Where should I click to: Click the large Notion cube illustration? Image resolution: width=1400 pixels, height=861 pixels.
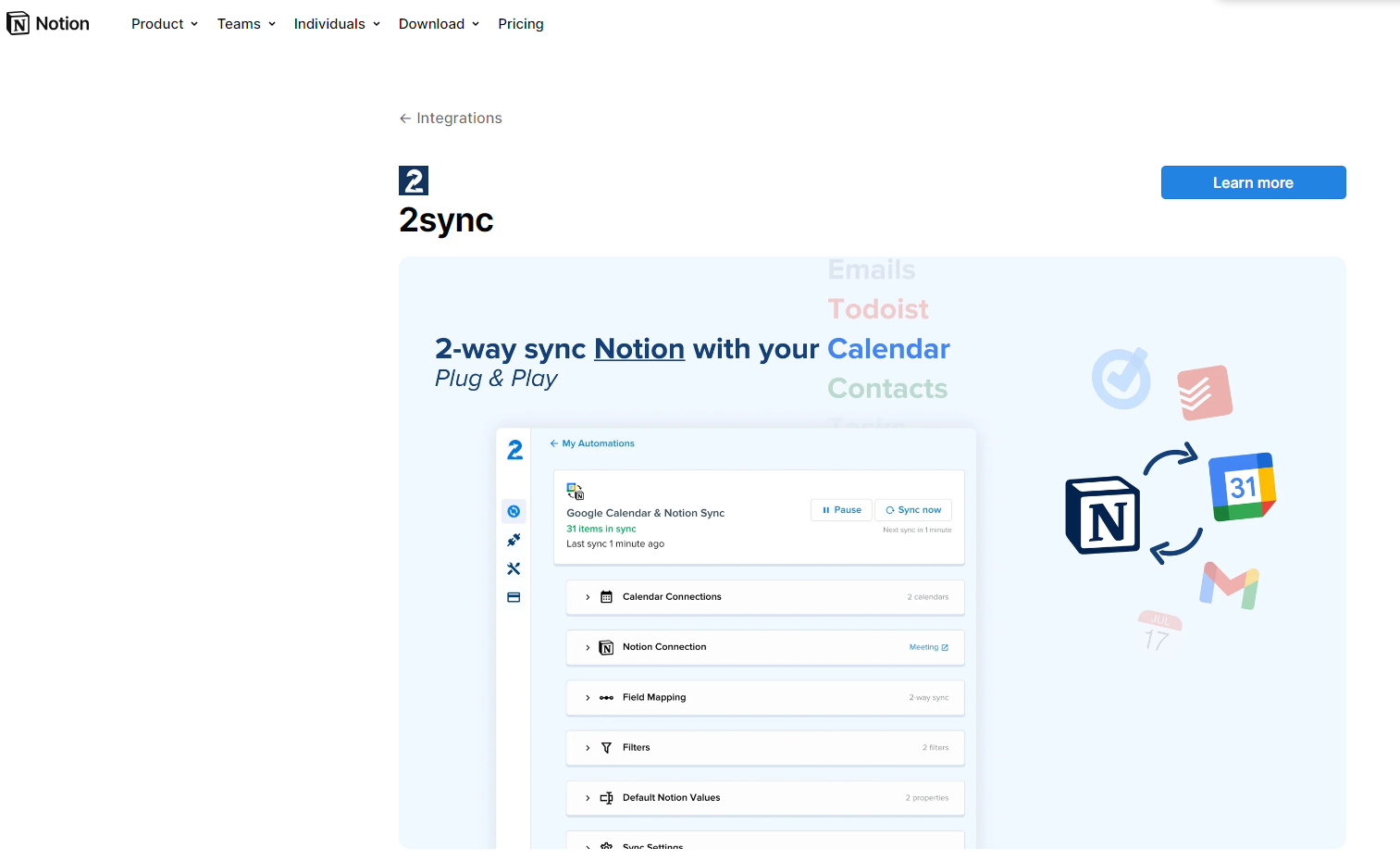click(1103, 515)
